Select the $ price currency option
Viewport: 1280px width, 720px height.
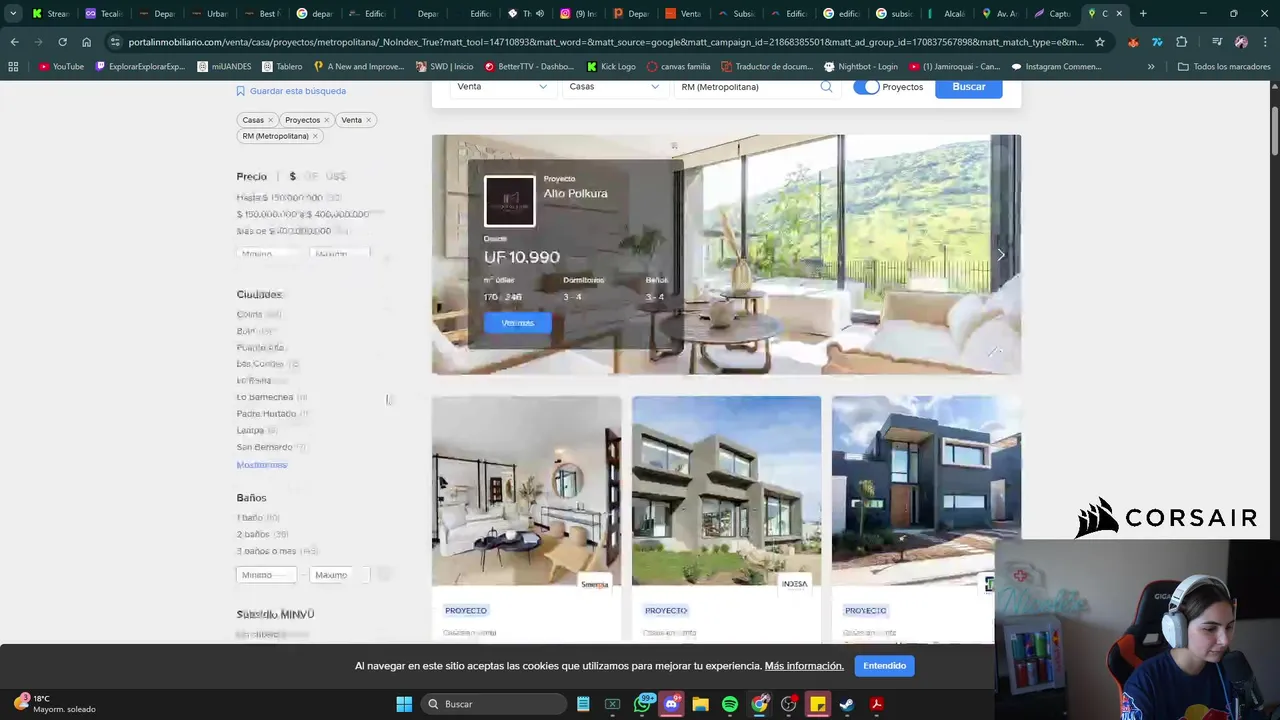click(292, 176)
